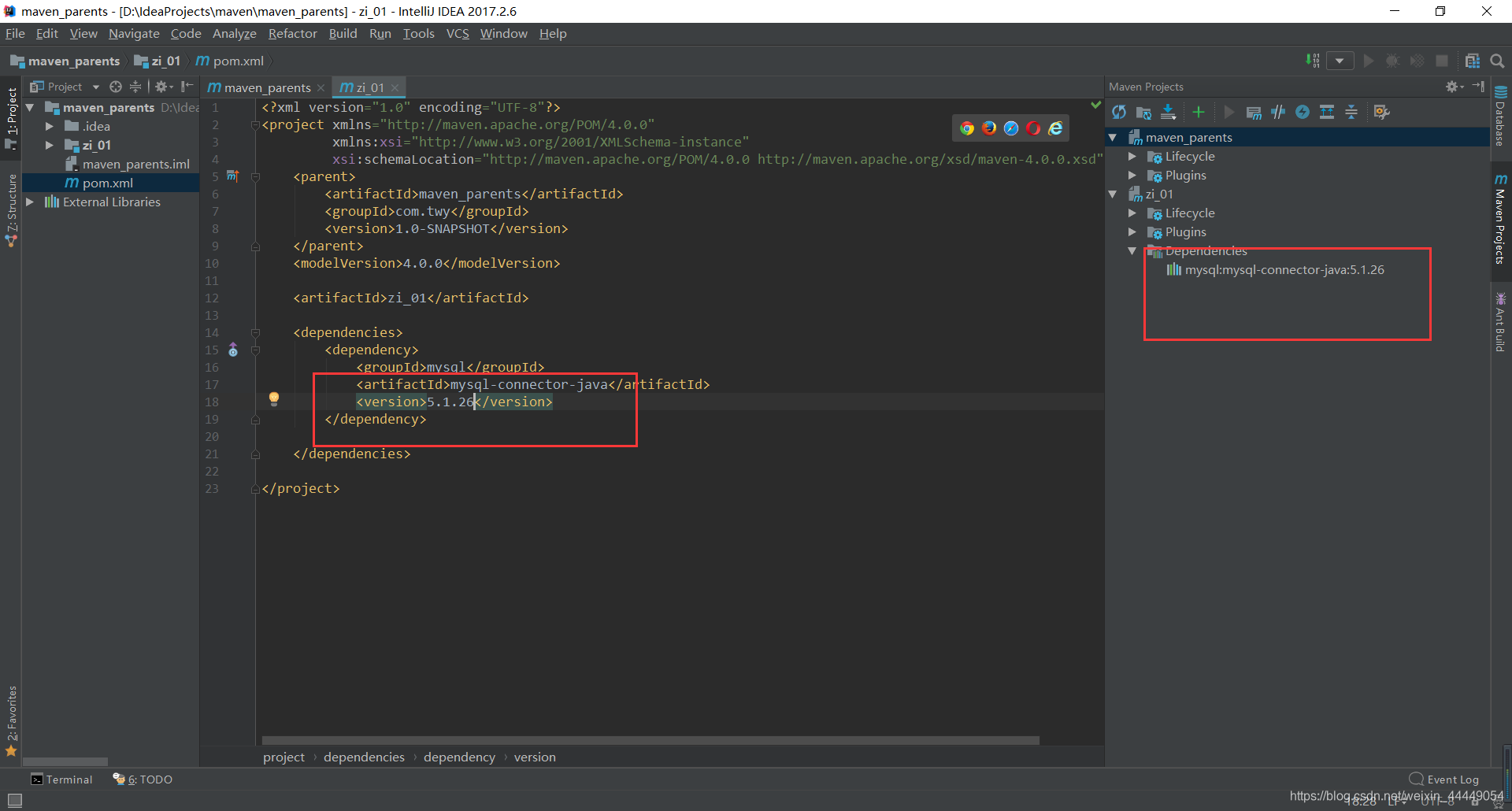Open the File menu
The width and height of the screenshot is (1512, 811).
tap(15, 33)
